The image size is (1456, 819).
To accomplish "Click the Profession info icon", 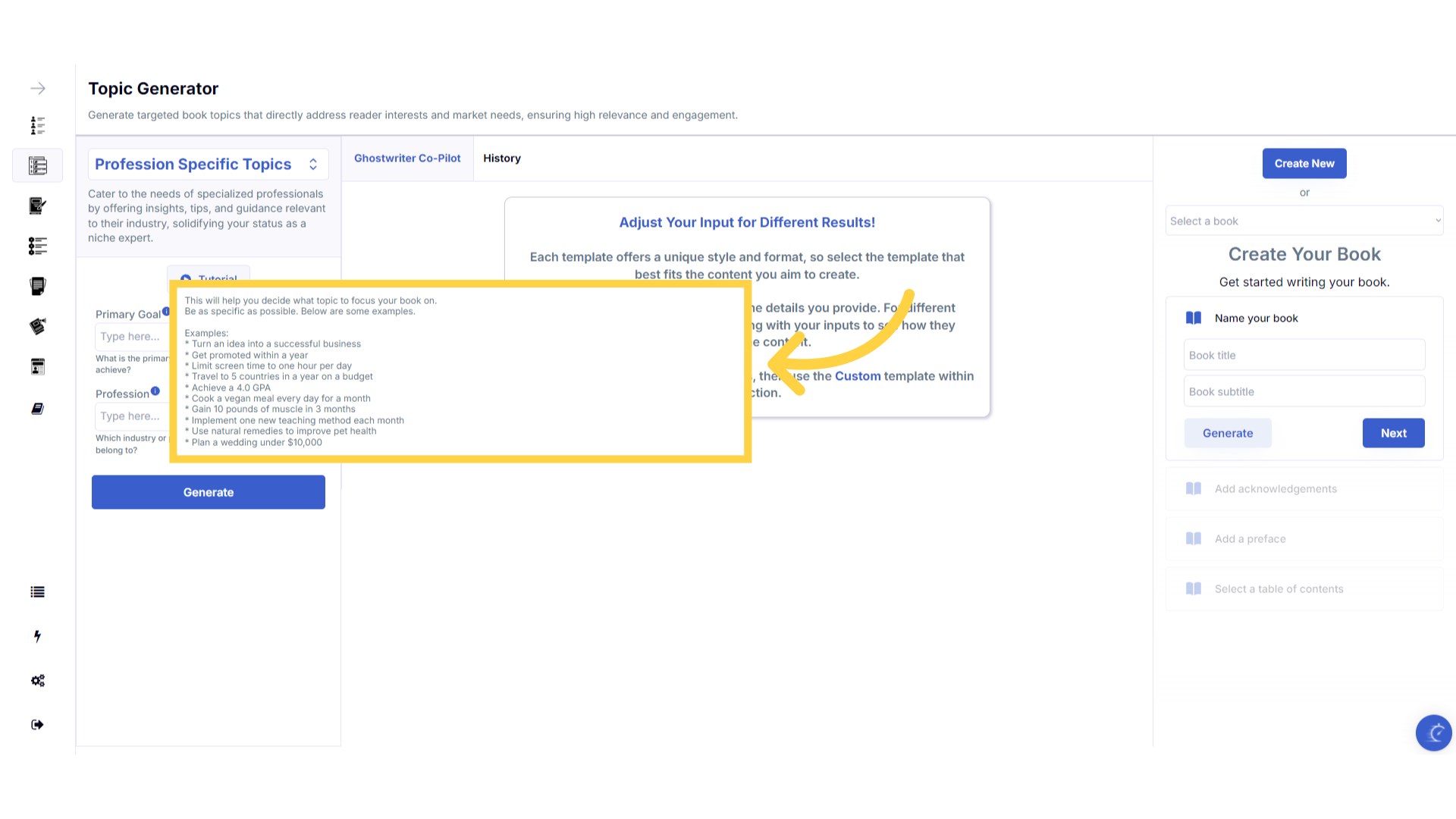I will point(155,391).
